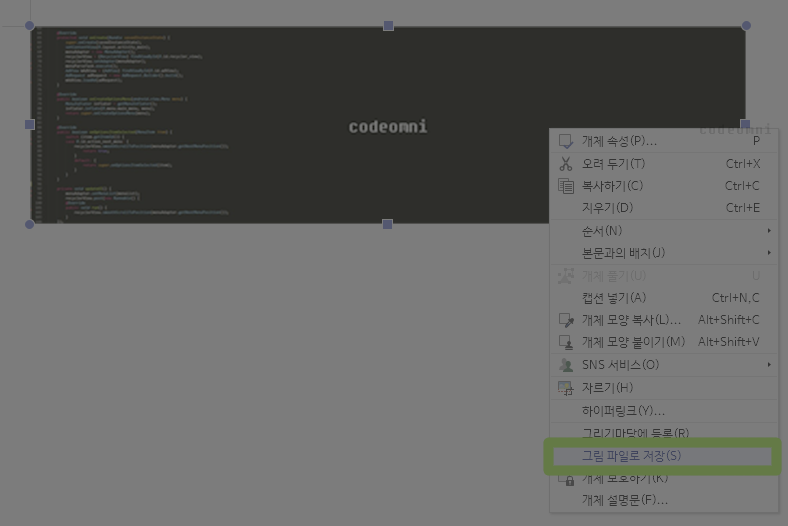Viewport: 788px width, 526px height.
Task: Select 개체 모양 붙이기(M) entry
Action: [x=664, y=342]
